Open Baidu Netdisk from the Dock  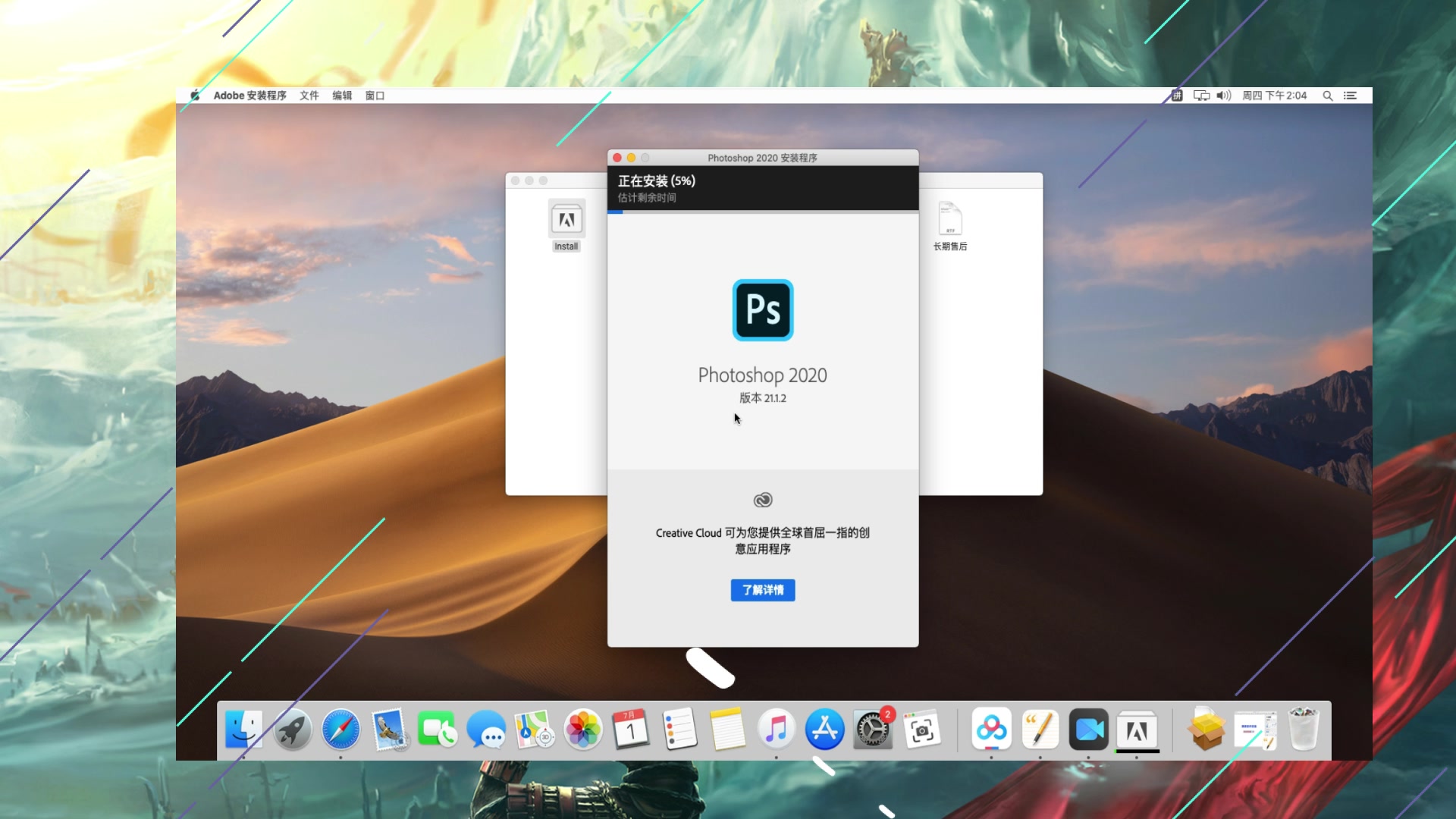(991, 730)
